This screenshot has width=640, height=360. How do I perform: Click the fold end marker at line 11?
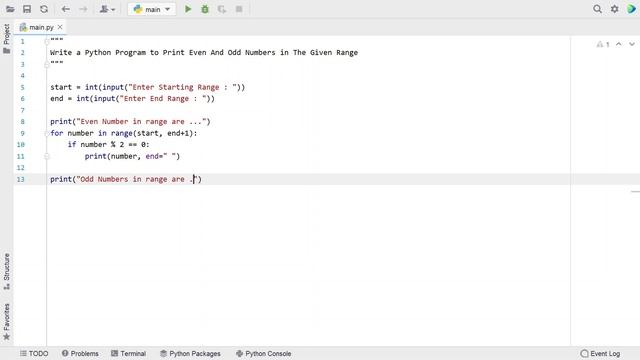(x=47, y=156)
